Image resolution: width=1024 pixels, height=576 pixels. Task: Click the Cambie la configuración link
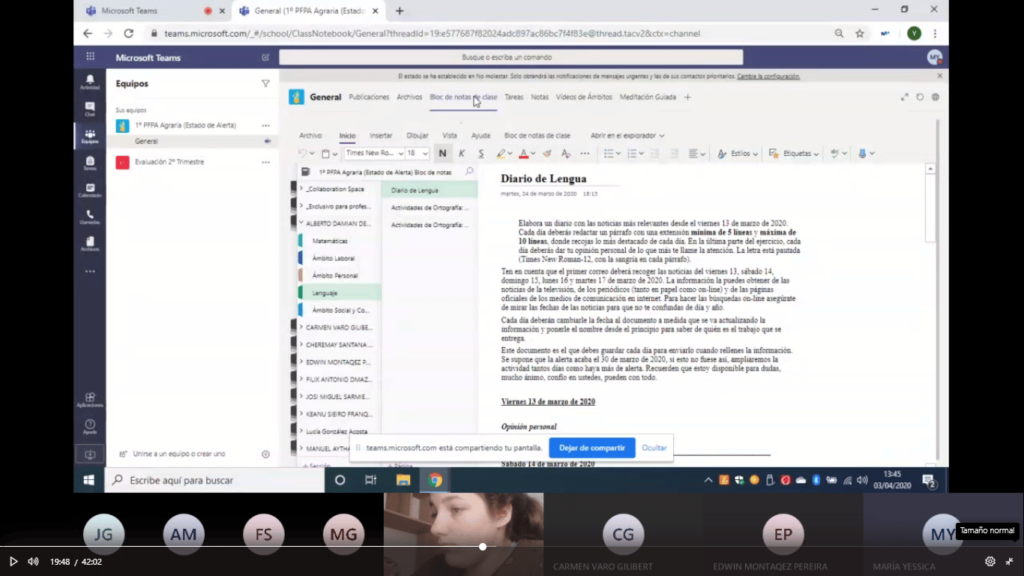[768, 76]
